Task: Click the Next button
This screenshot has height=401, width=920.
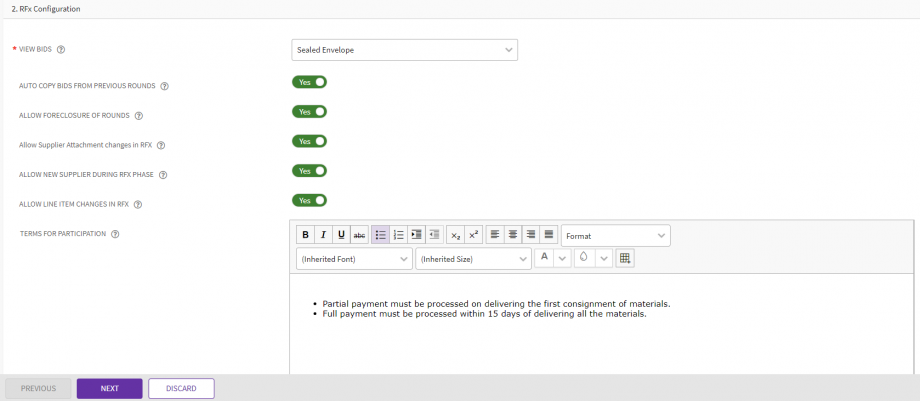Action: [x=109, y=388]
